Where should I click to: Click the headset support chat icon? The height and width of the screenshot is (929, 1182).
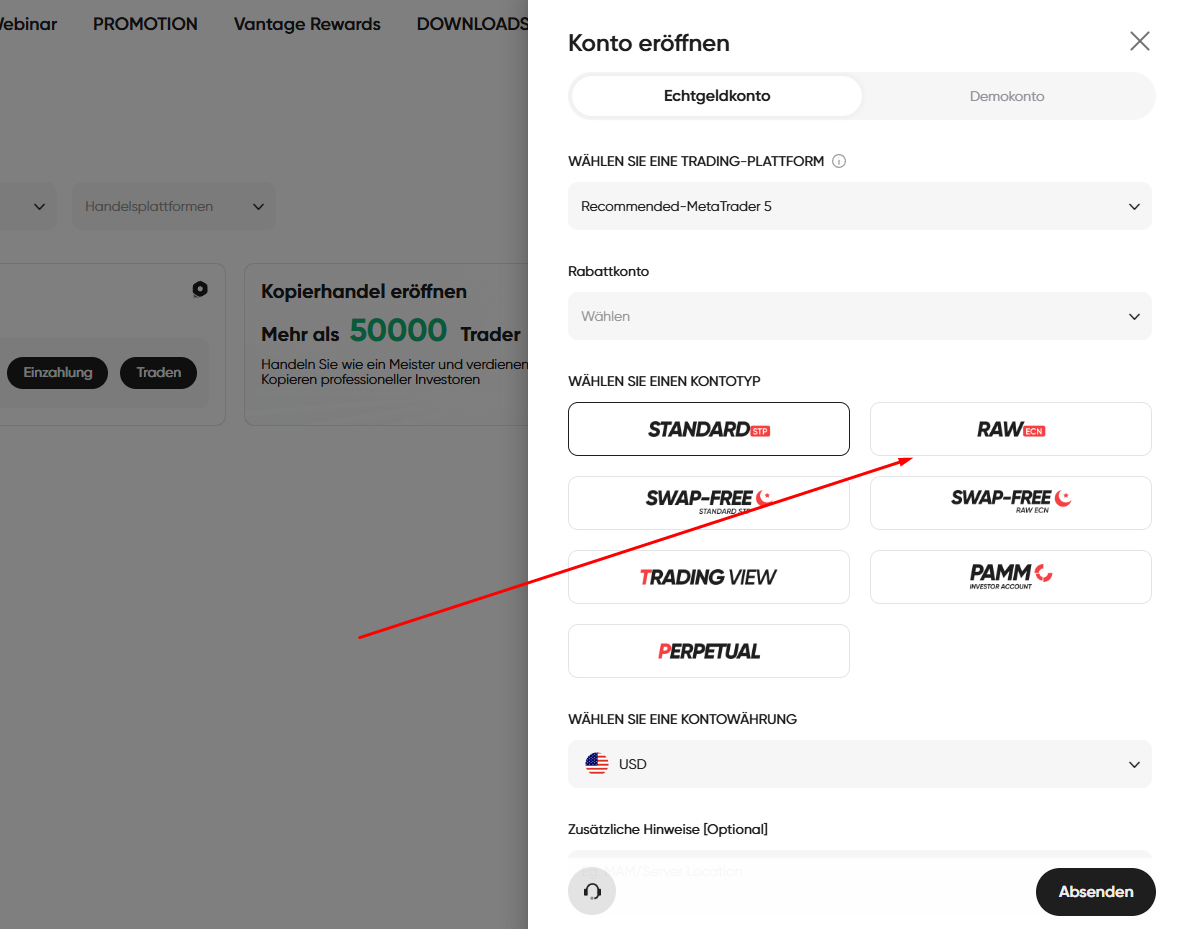[x=592, y=891]
